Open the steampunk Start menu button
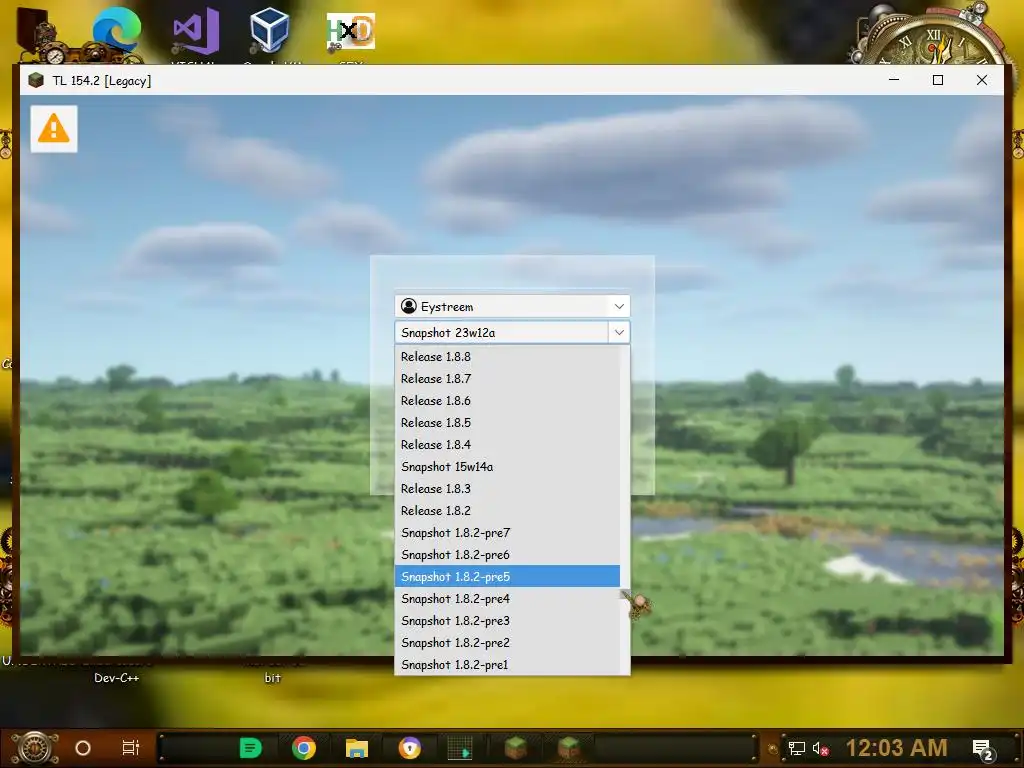 point(35,748)
